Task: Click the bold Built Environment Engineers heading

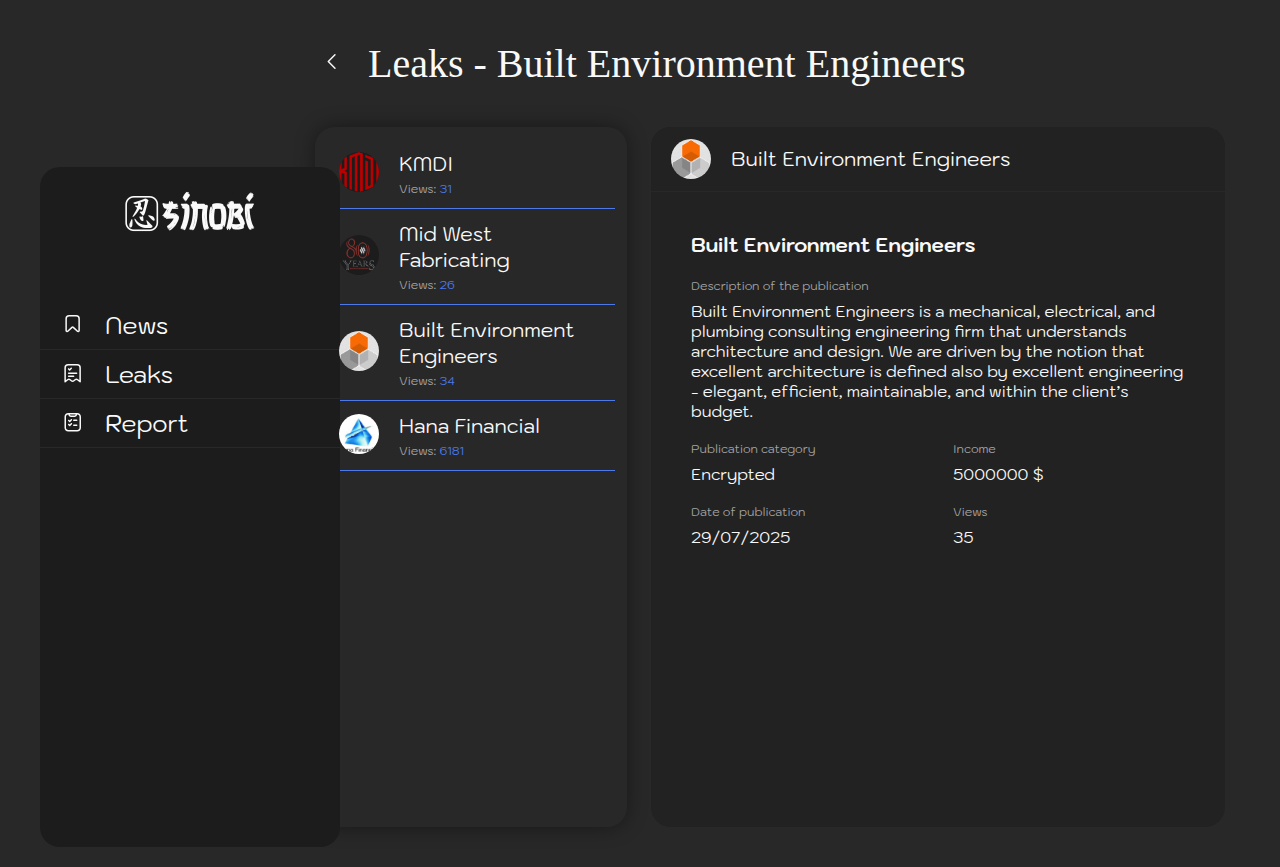Action: pyautogui.click(x=833, y=245)
